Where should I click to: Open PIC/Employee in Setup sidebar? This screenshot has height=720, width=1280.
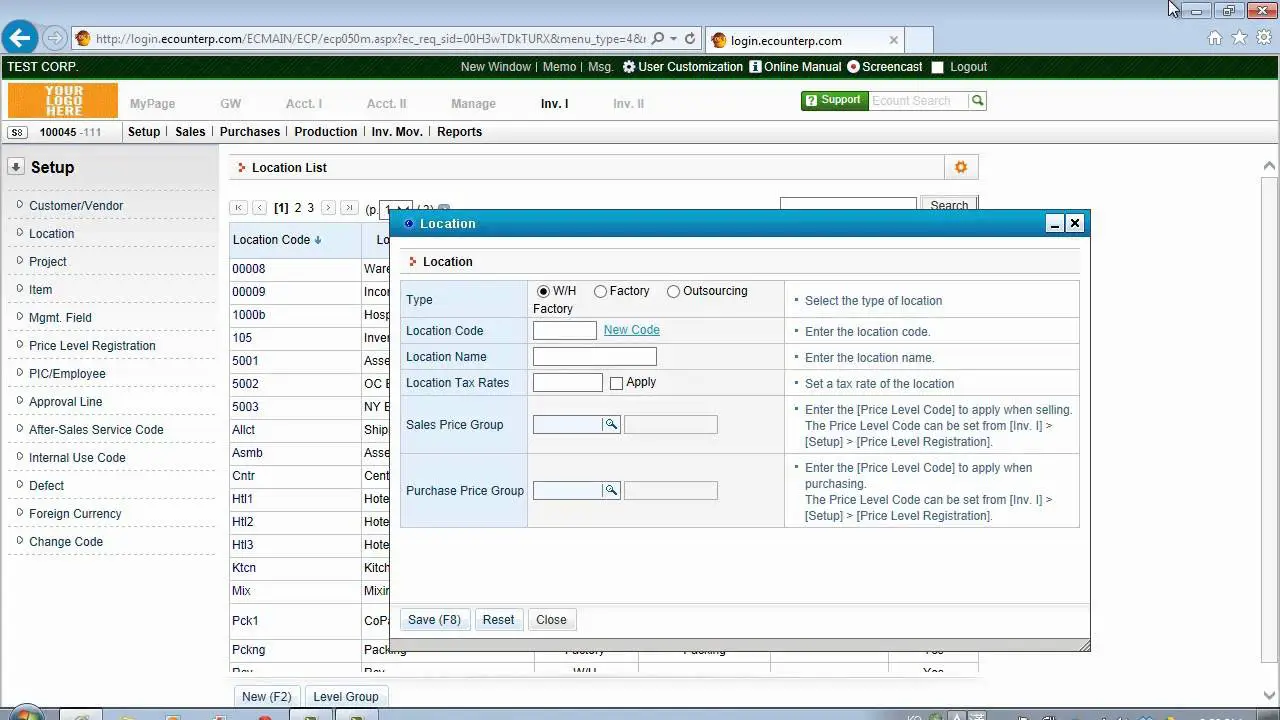67,374
